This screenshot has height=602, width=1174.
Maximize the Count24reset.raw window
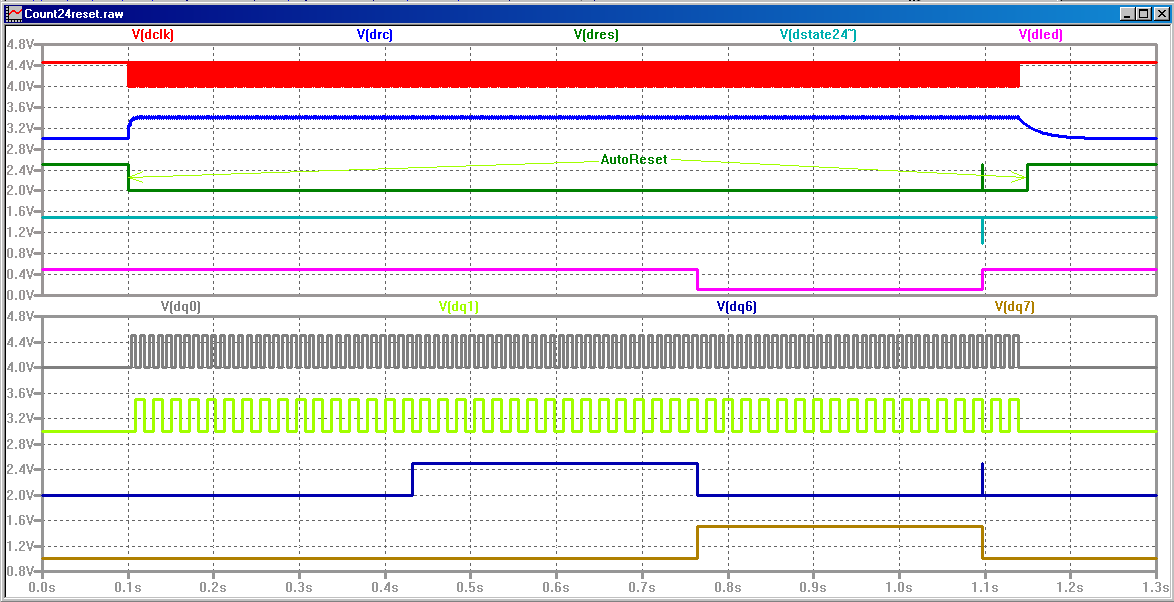1143,13
